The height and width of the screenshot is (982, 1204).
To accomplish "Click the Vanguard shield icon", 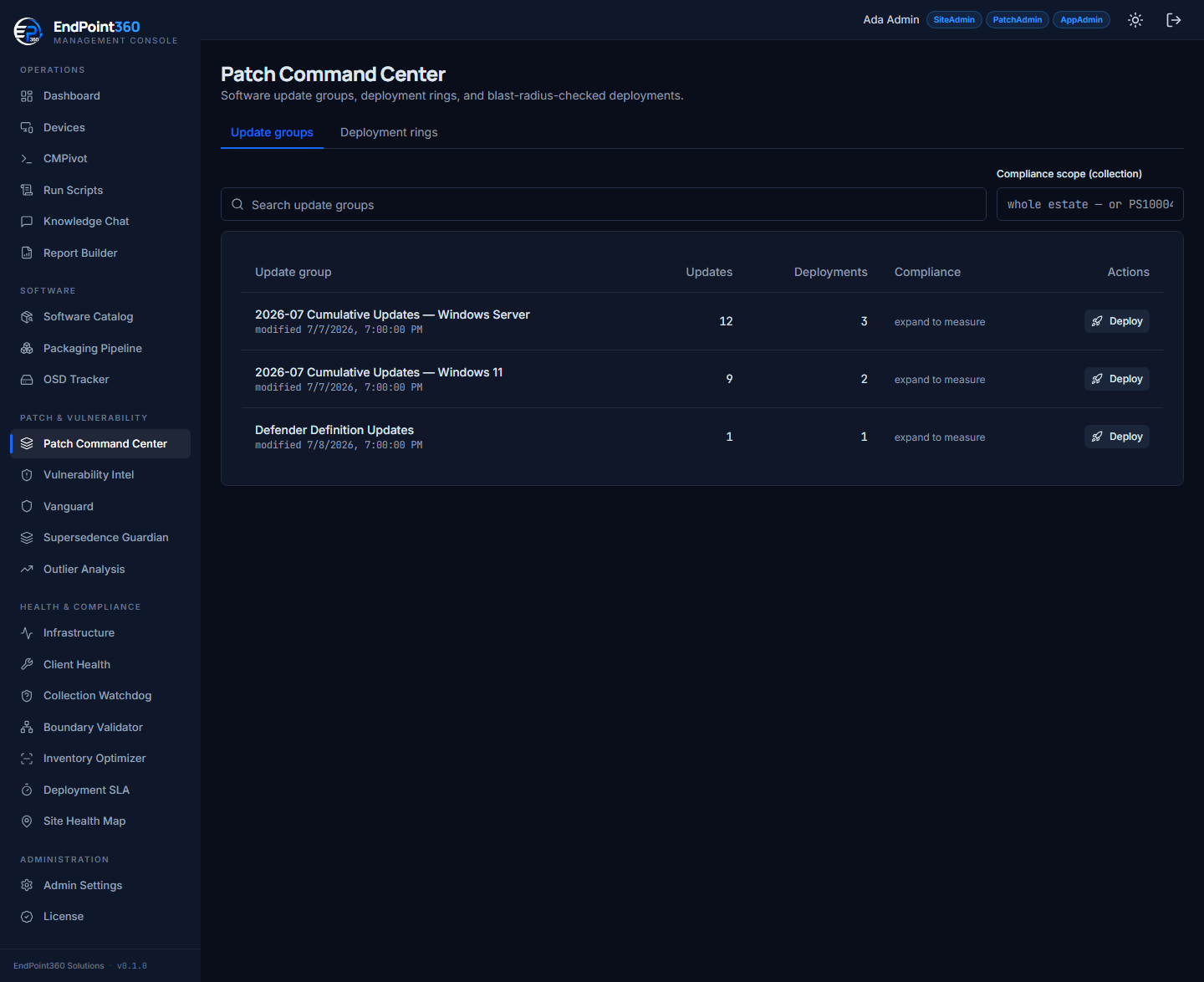I will point(27,507).
